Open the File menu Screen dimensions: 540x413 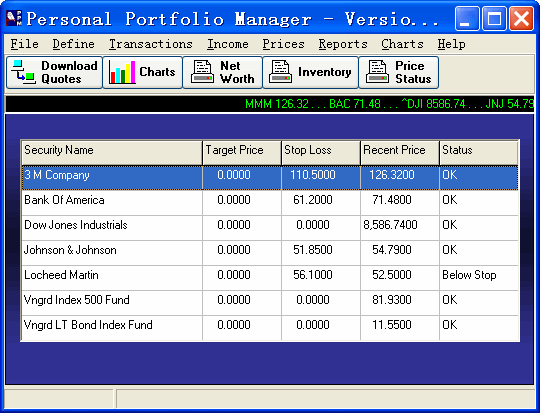pos(24,44)
